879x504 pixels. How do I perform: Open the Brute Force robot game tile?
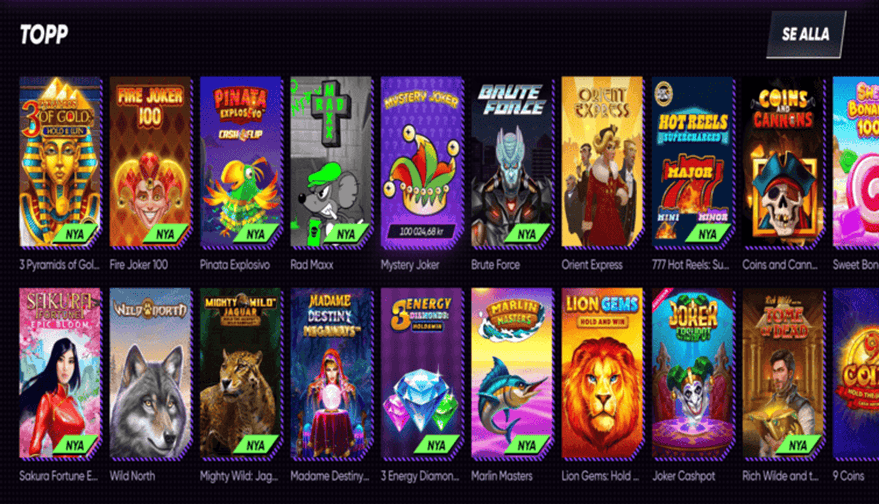pyautogui.click(x=512, y=162)
